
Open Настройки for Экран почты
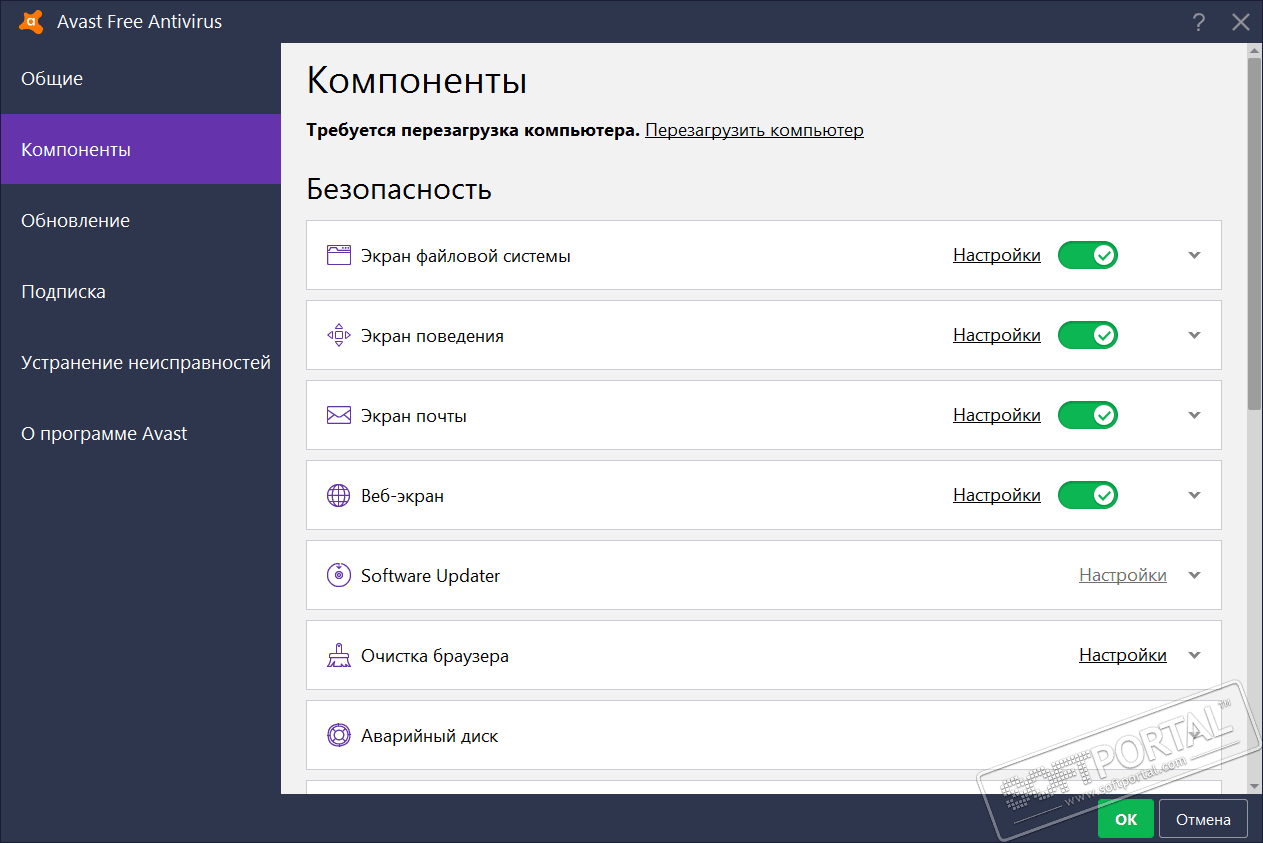click(997, 415)
